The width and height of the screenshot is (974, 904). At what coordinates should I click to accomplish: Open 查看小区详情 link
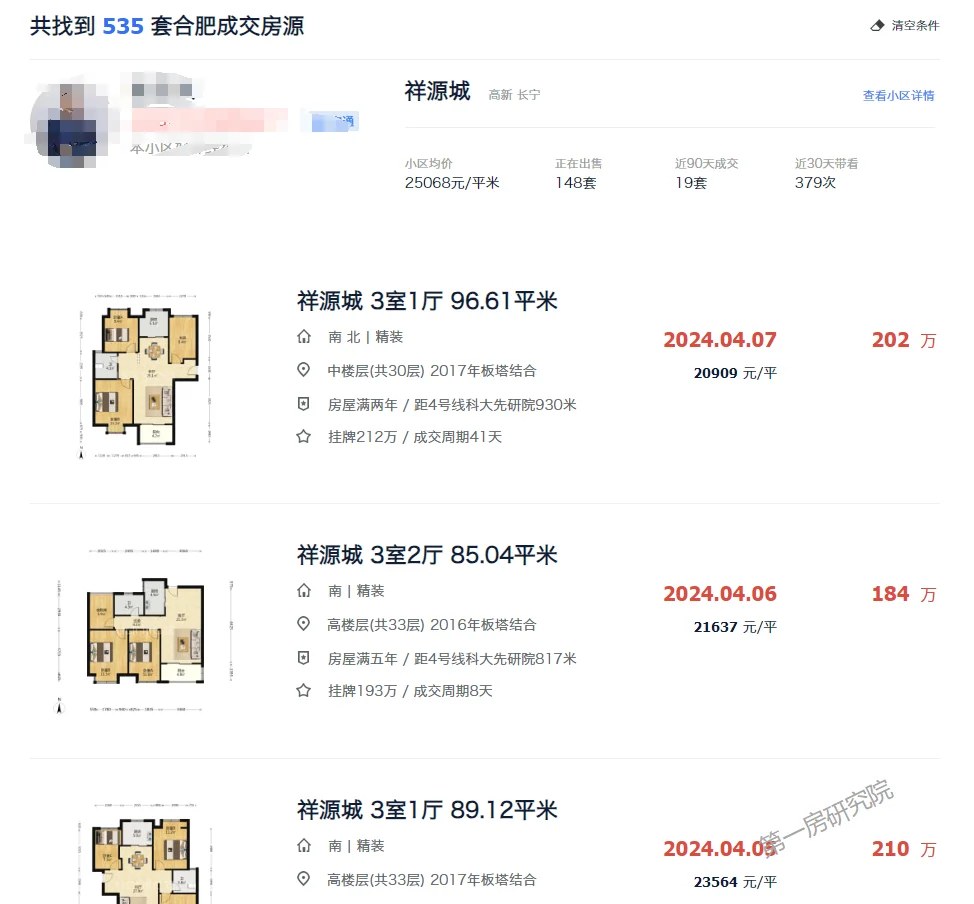(898, 96)
